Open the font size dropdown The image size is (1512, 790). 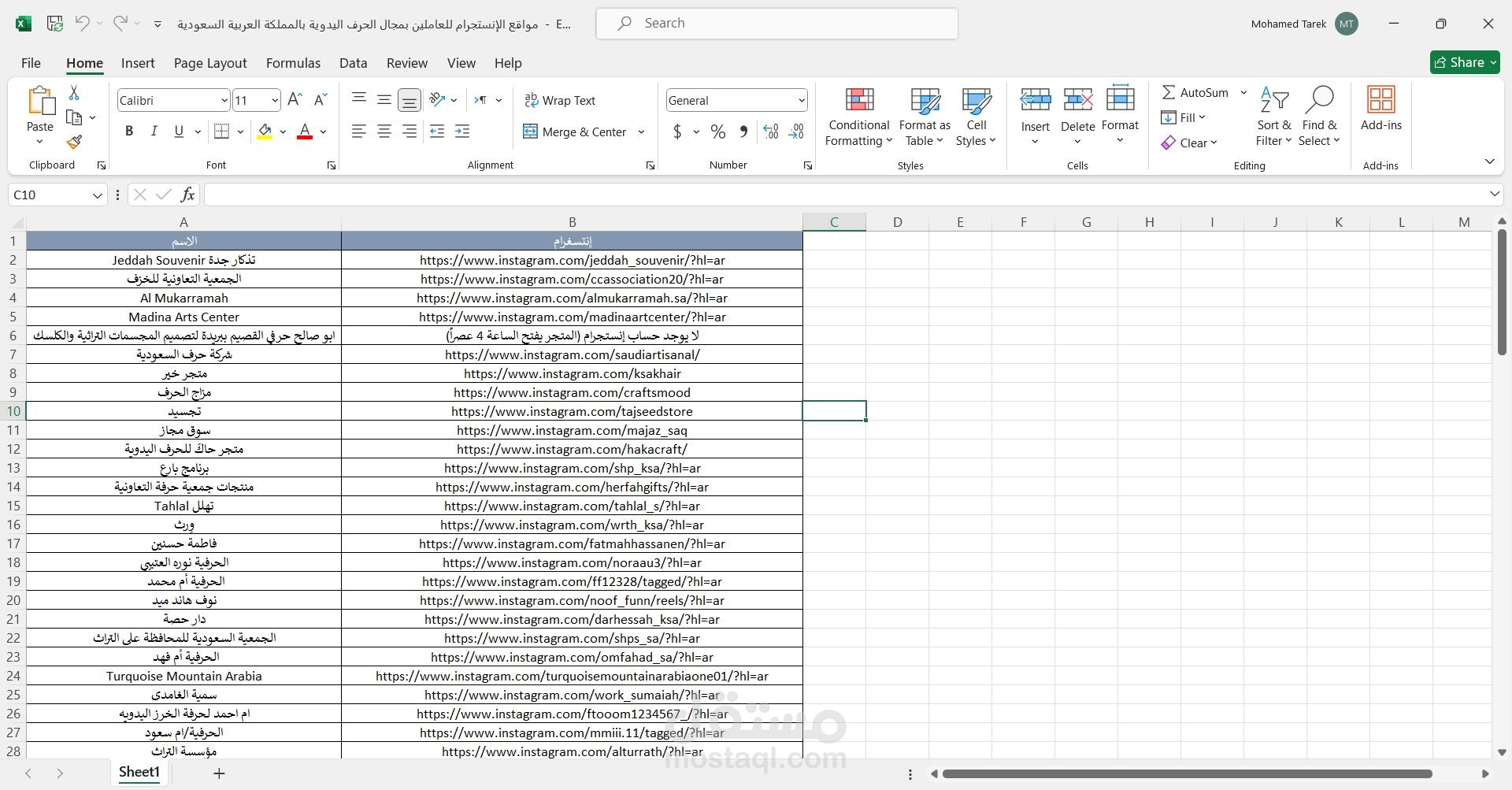pos(274,100)
